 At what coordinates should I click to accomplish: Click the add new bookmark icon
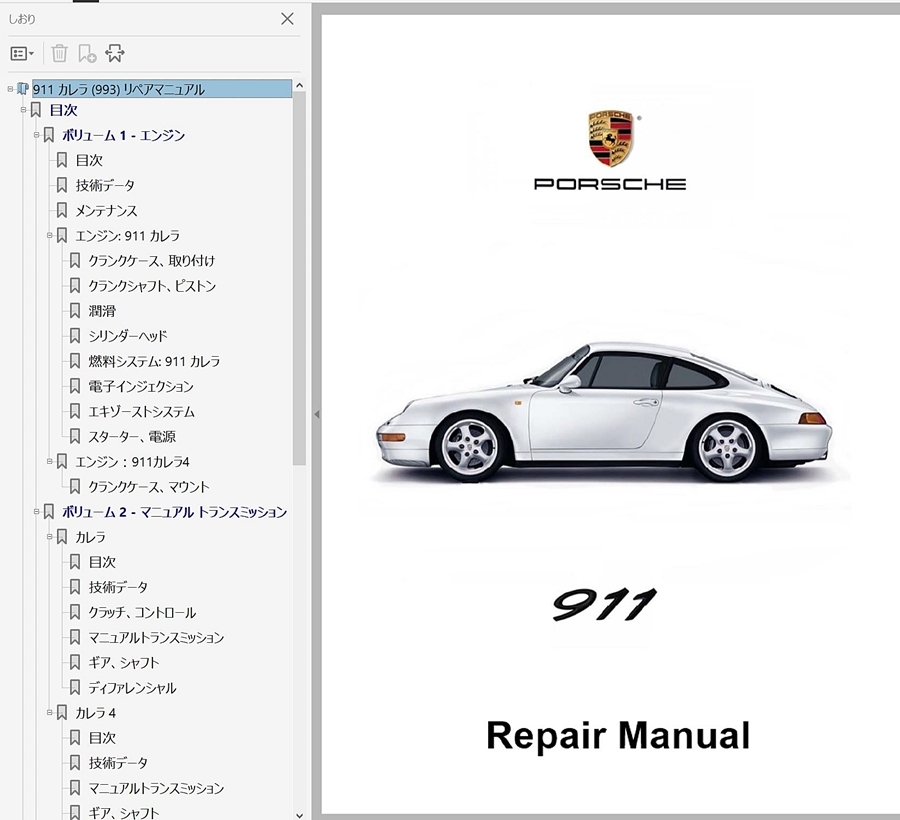(x=87, y=54)
